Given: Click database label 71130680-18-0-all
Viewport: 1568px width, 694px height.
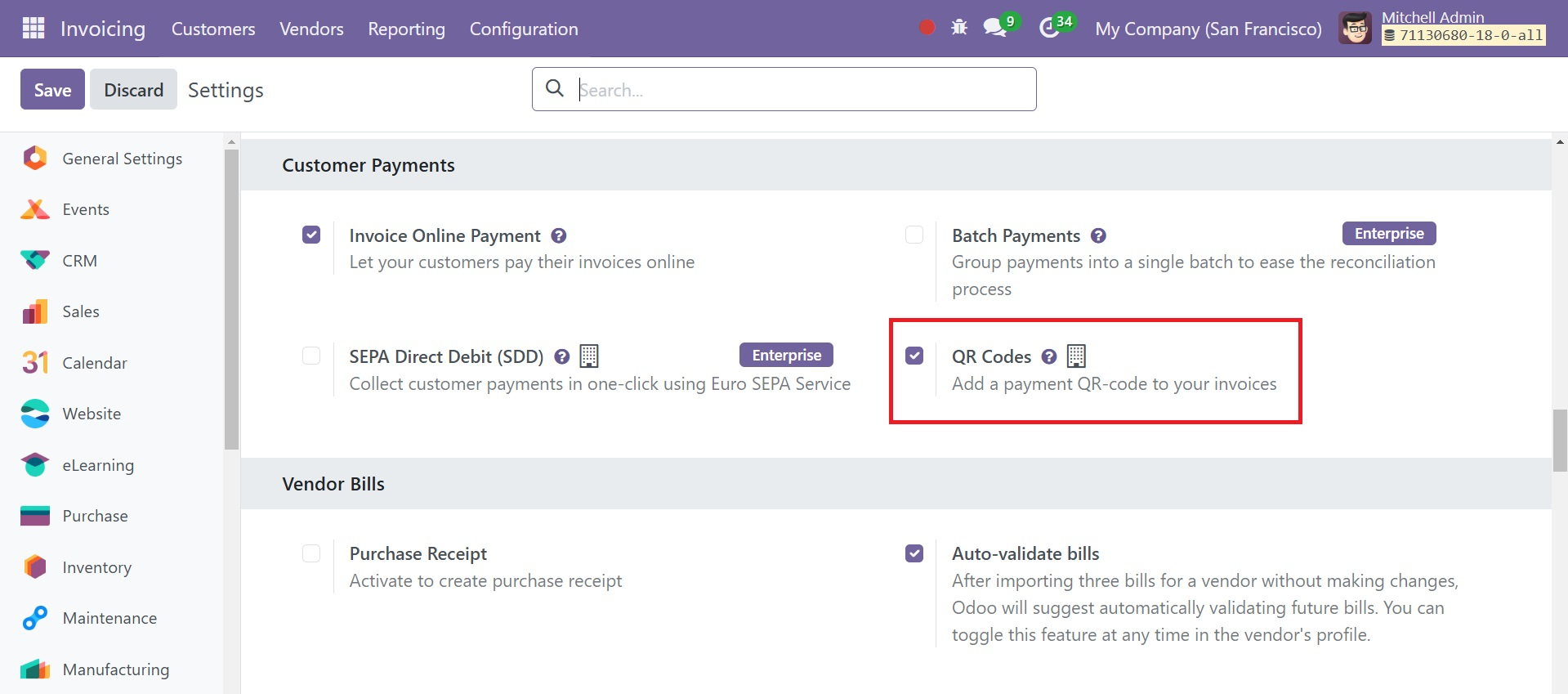Looking at the screenshot, I should pyautogui.click(x=1464, y=35).
